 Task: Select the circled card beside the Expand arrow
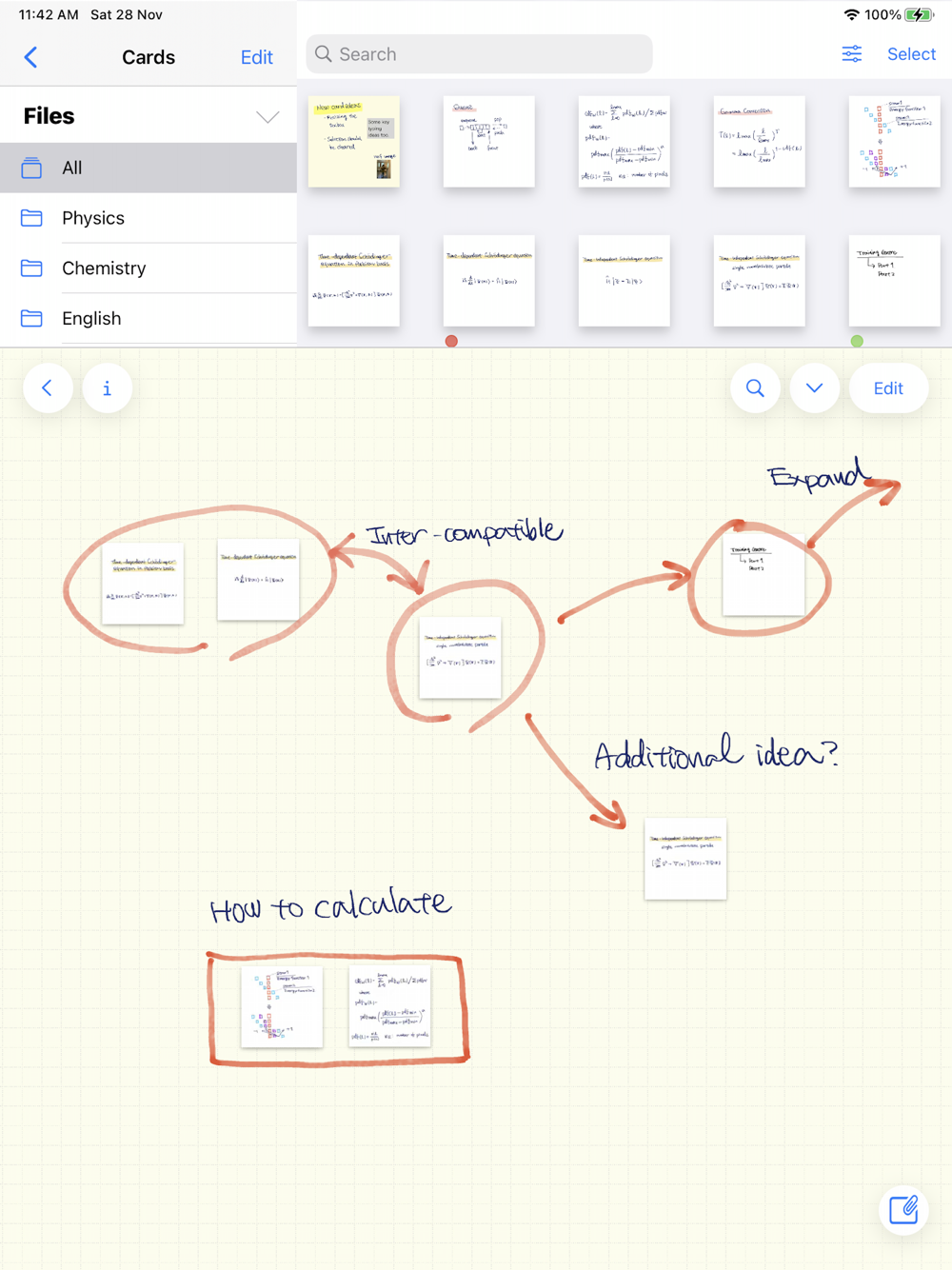point(764,574)
